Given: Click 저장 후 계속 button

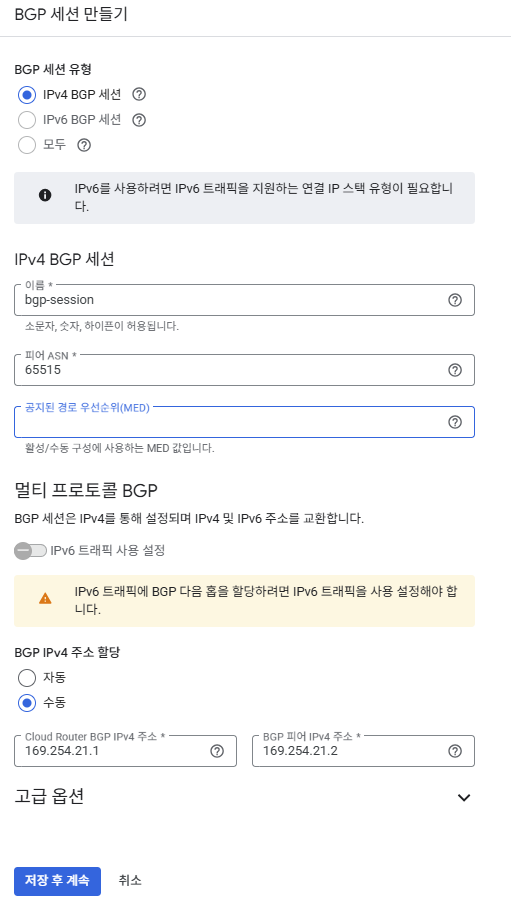Looking at the screenshot, I should (x=57, y=881).
